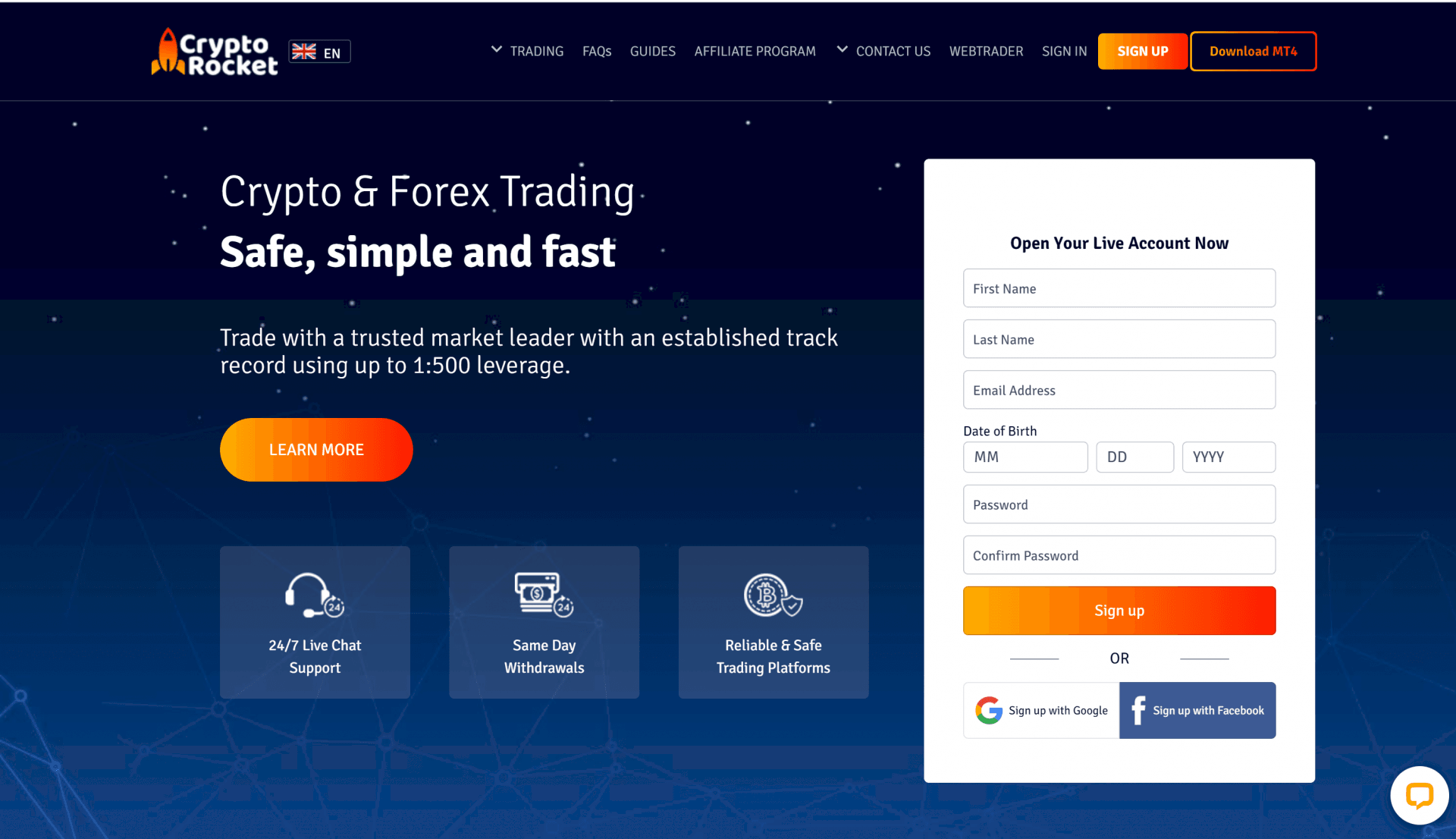Click the orange Sign up button
The image size is (1456, 839).
1119,610
